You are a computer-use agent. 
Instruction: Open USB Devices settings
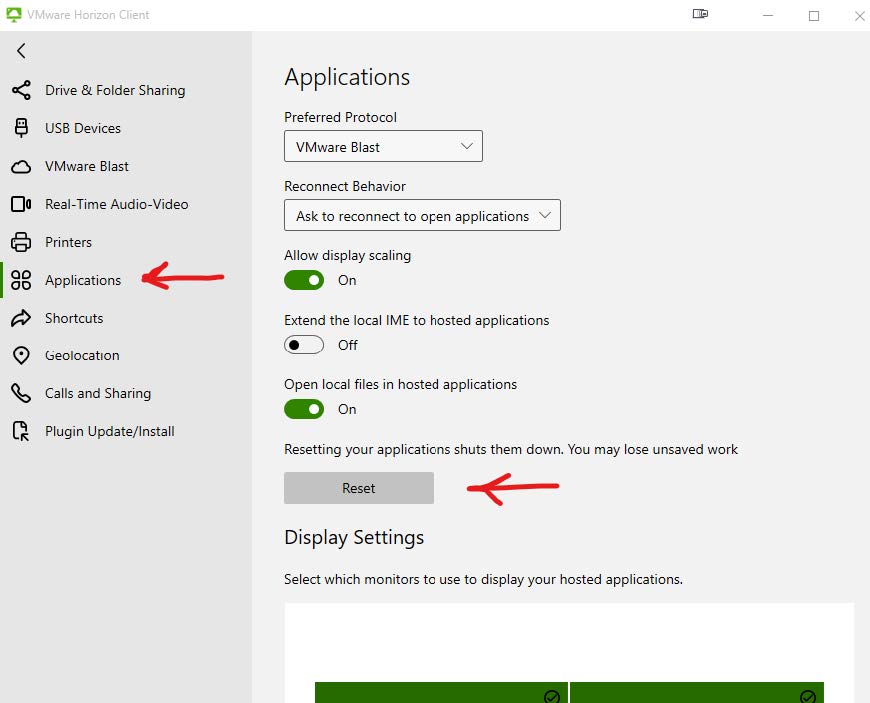coord(126,128)
